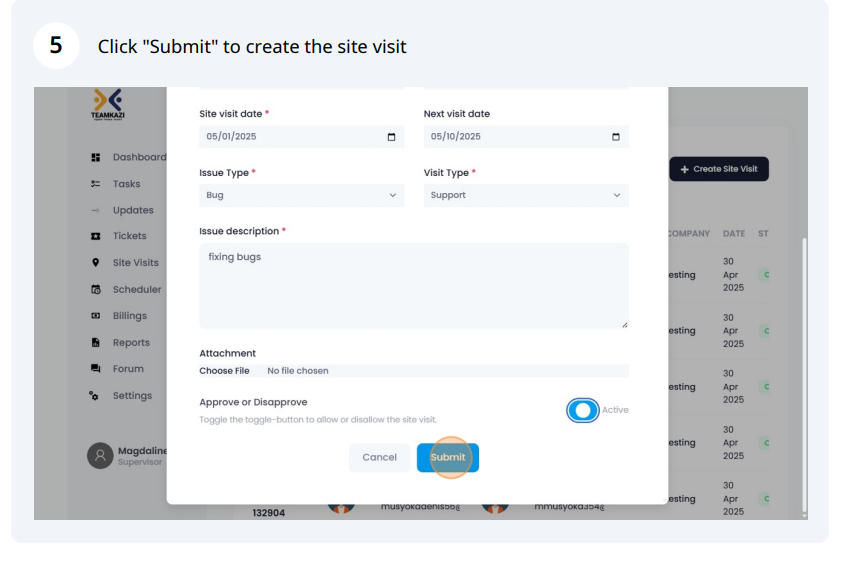Click the Forum chat icon

(96, 369)
